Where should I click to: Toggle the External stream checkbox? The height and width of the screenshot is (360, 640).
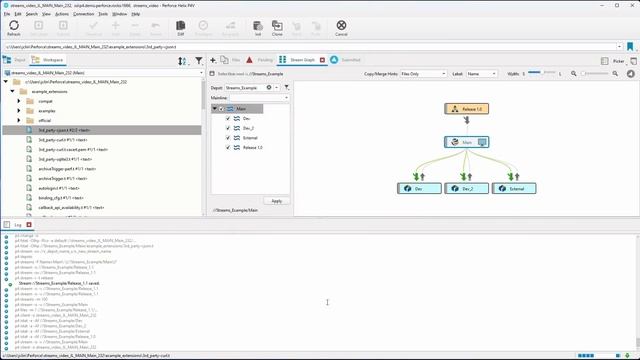[x=228, y=138]
